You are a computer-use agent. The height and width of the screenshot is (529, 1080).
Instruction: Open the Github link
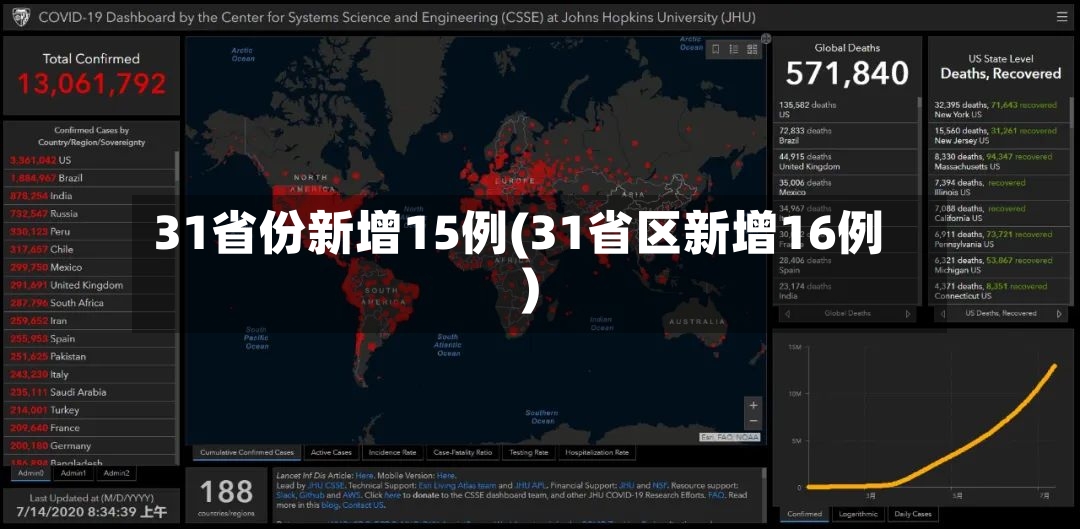[x=311, y=495]
